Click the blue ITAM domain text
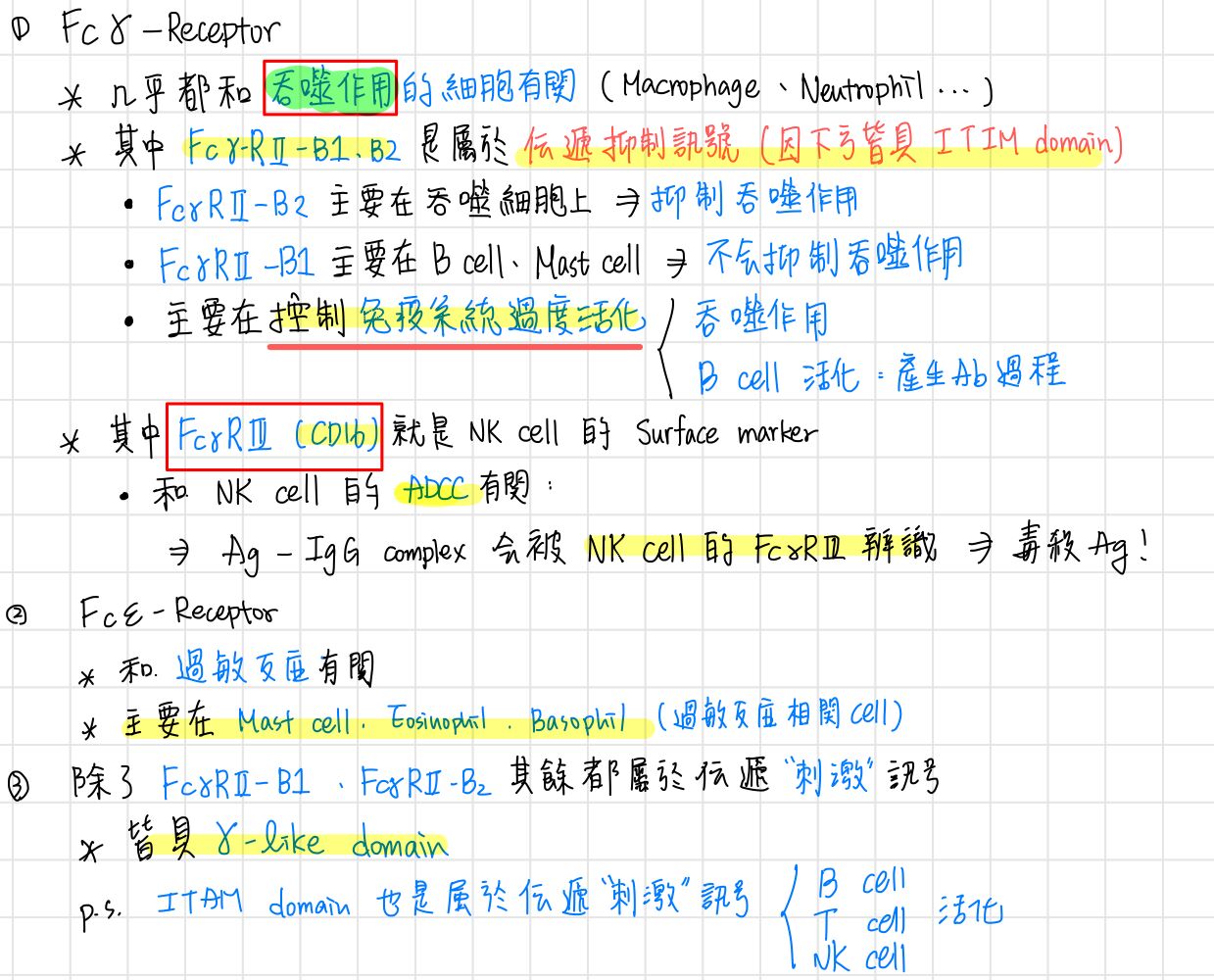Image resolution: width=1214 pixels, height=980 pixels. pyautogui.click(x=253, y=901)
